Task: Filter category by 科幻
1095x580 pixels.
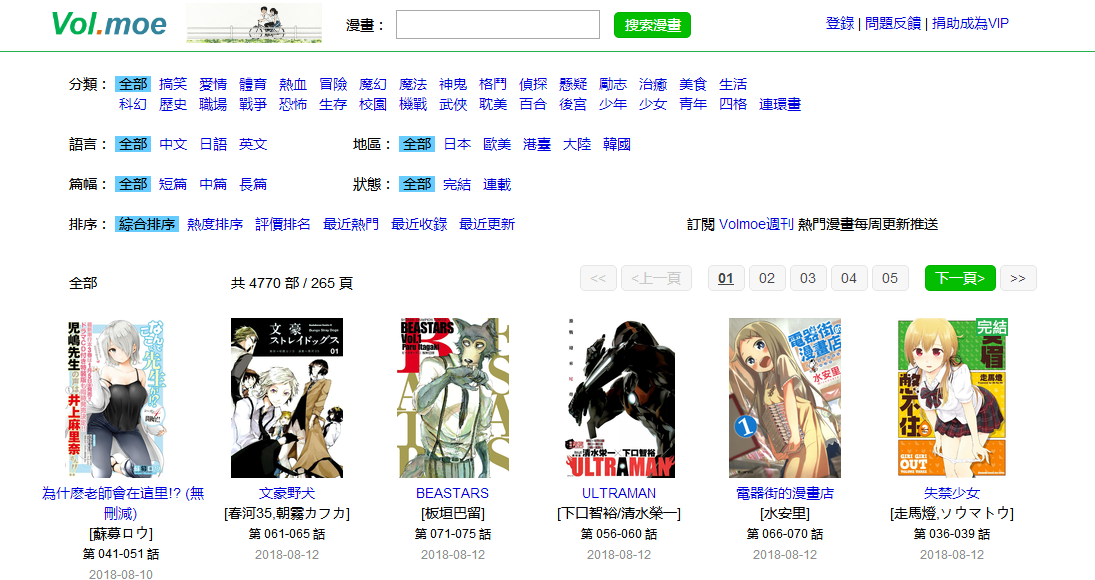Action: pyautogui.click(x=133, y=104)
